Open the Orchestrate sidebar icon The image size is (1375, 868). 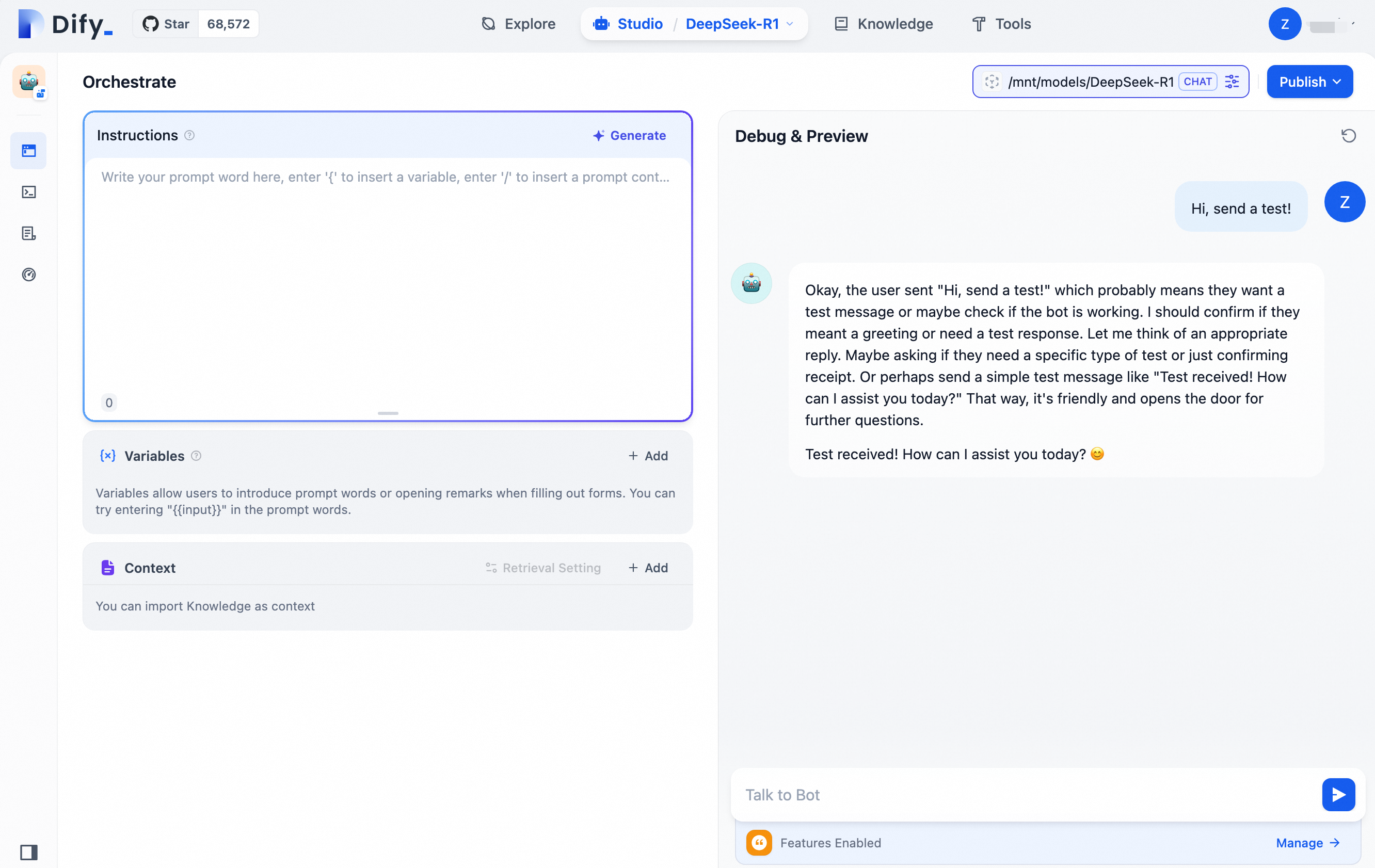[x=28, y=151]
